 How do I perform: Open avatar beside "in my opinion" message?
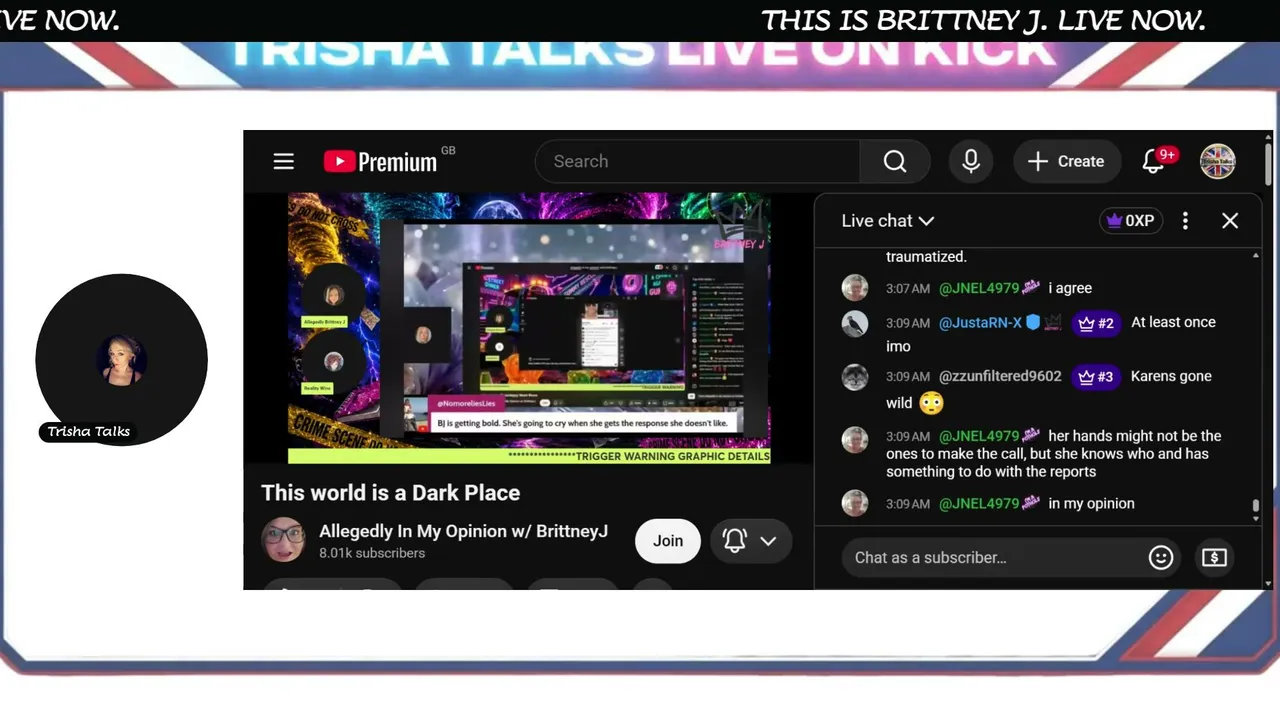(855, 503)
